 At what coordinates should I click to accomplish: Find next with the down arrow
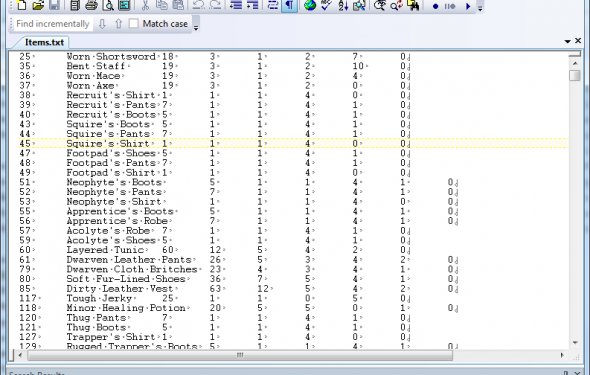pos(102,24)
